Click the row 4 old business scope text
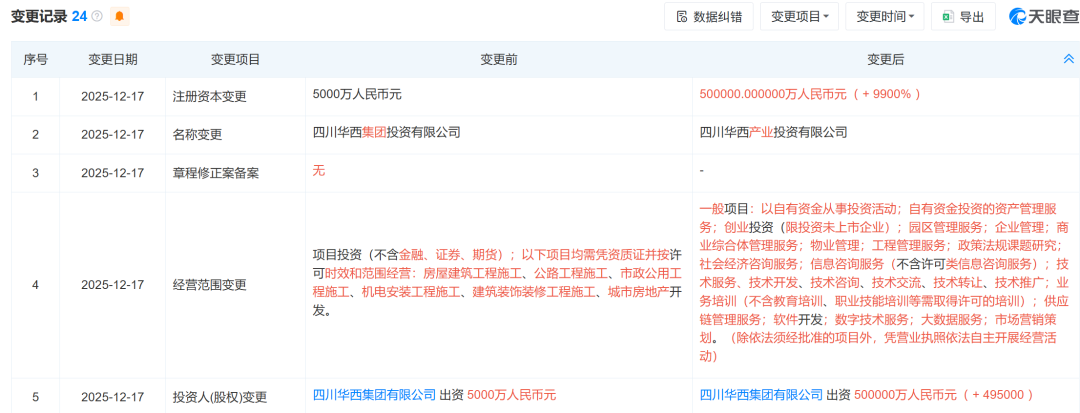Screen dimensions: 1080x413 click(497, 282)
